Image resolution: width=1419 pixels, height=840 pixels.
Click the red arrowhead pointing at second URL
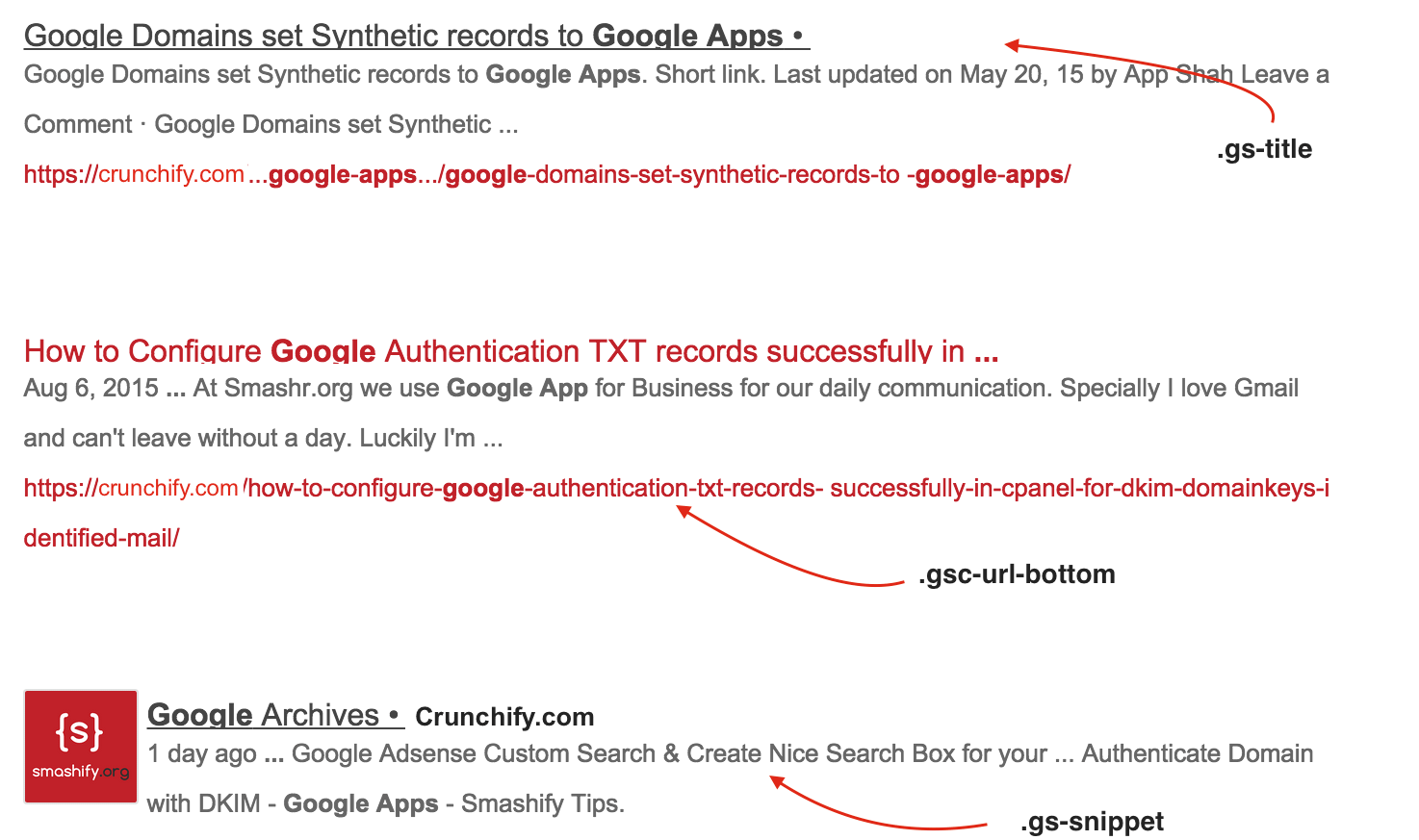pyautogui.click(x=684, y=512)
